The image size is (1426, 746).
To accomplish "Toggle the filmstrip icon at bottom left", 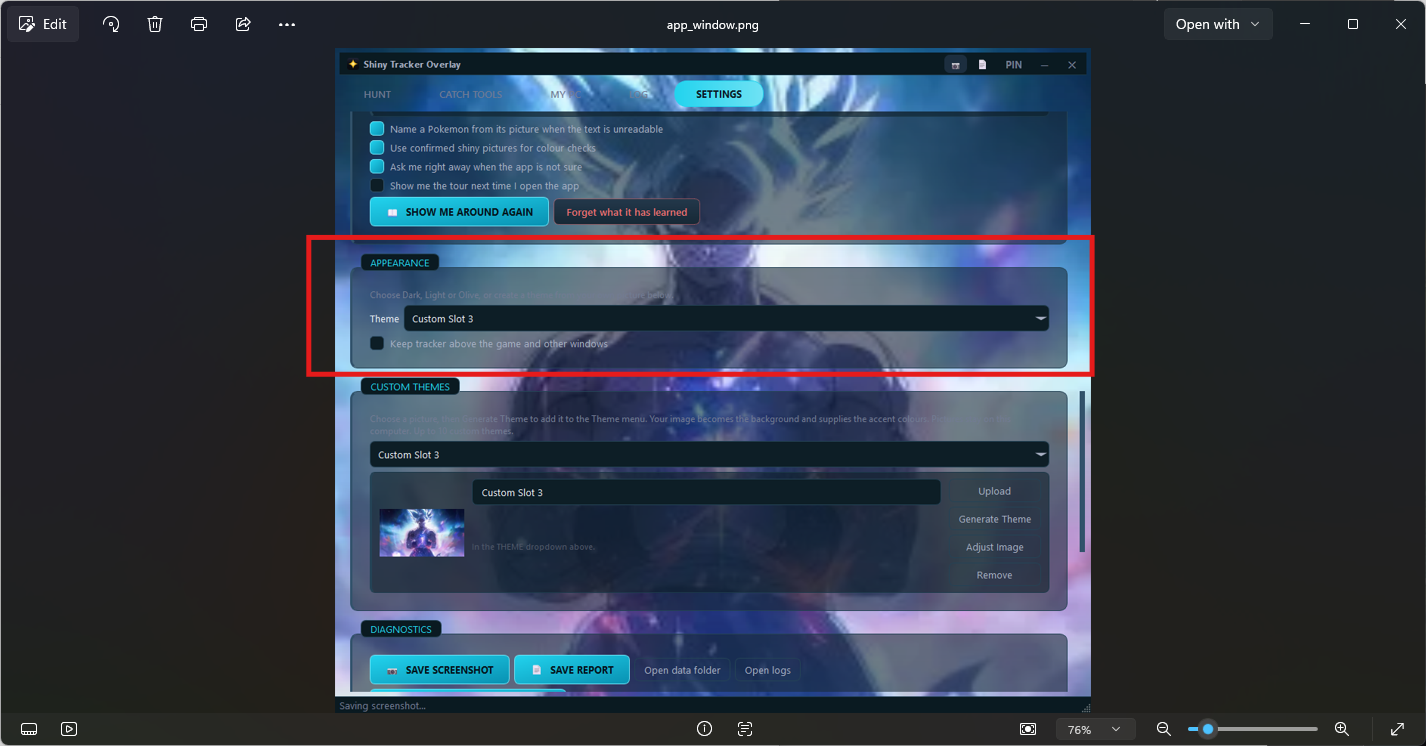I will pos(29,729).
